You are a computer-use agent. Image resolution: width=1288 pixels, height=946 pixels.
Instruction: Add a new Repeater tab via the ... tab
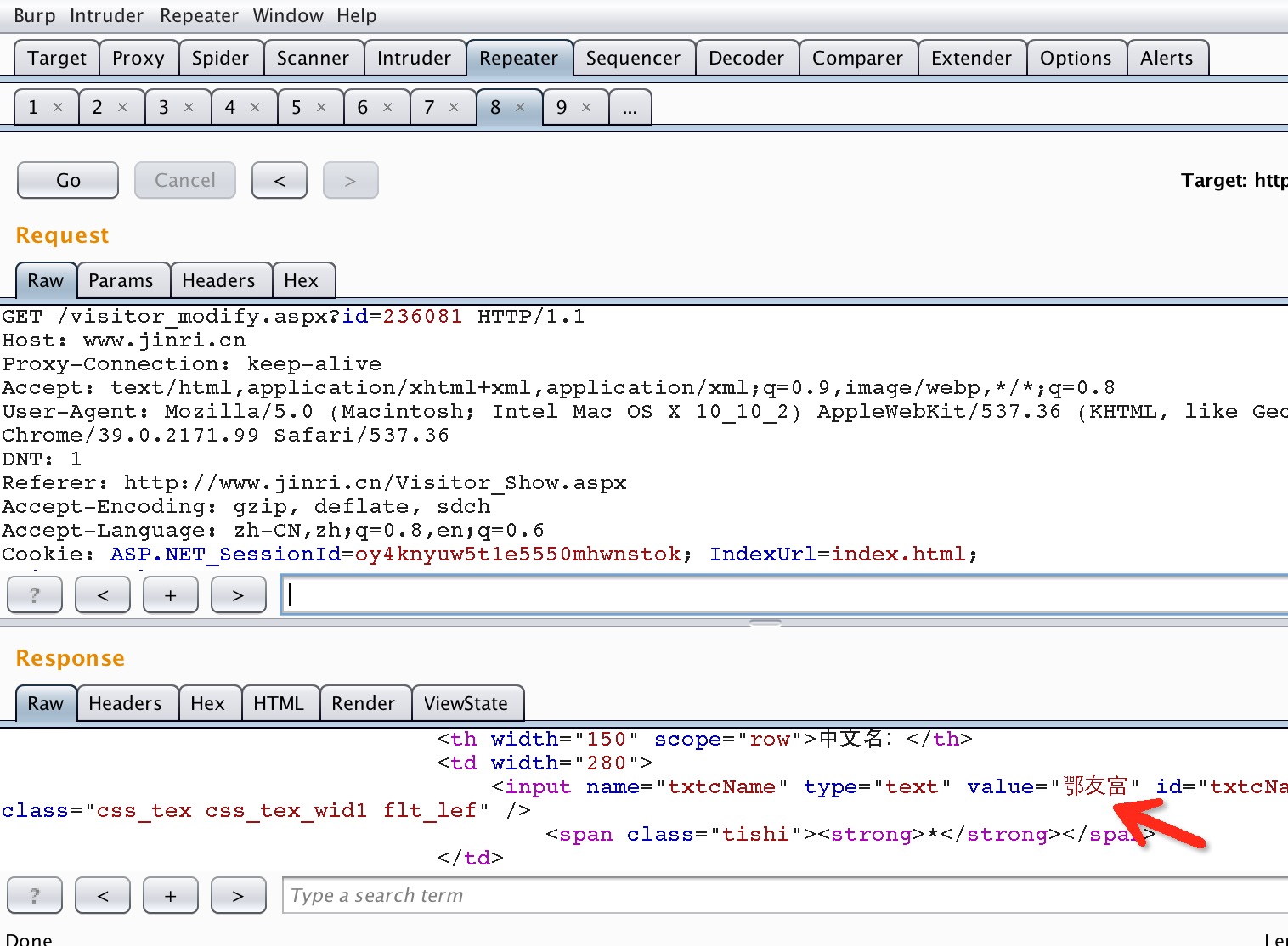pyautogui.click(x=630, y=107)
